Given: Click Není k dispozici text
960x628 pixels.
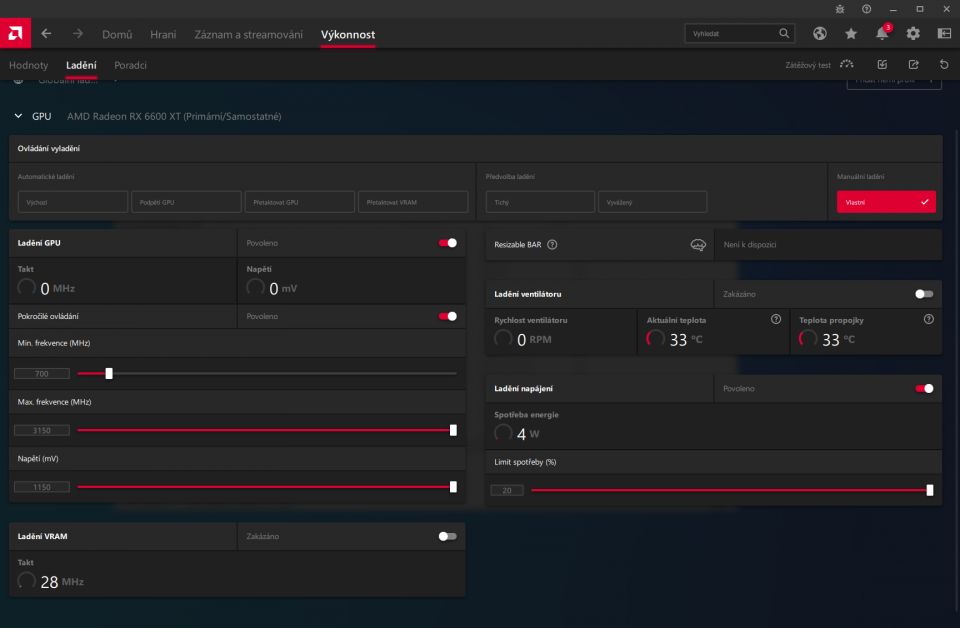Looking at the screenshot, I should click(750, 244).
